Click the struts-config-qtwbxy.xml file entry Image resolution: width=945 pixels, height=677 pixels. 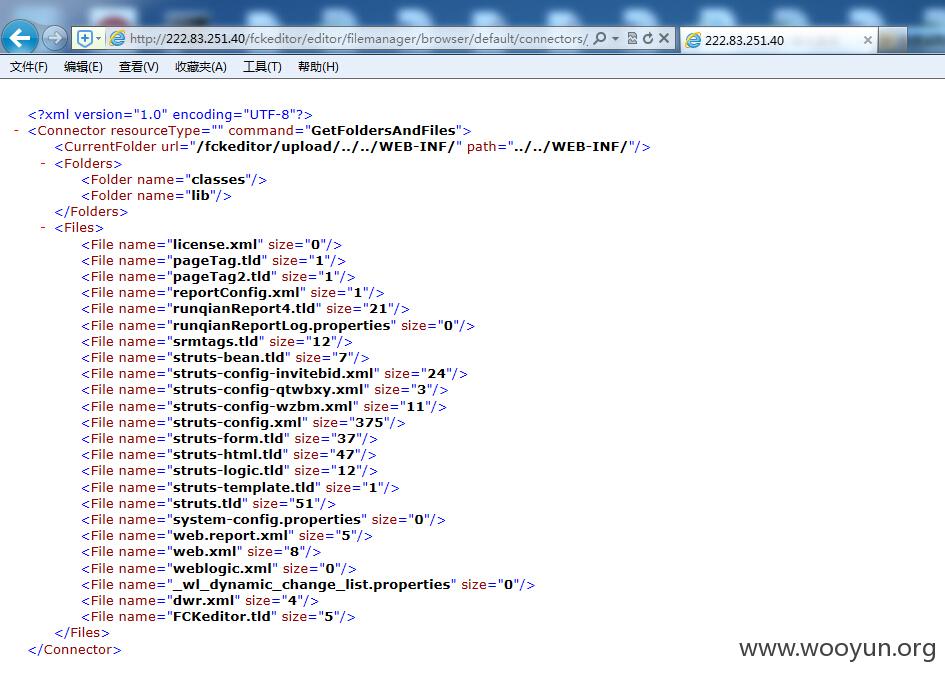(x=265, y=390)
